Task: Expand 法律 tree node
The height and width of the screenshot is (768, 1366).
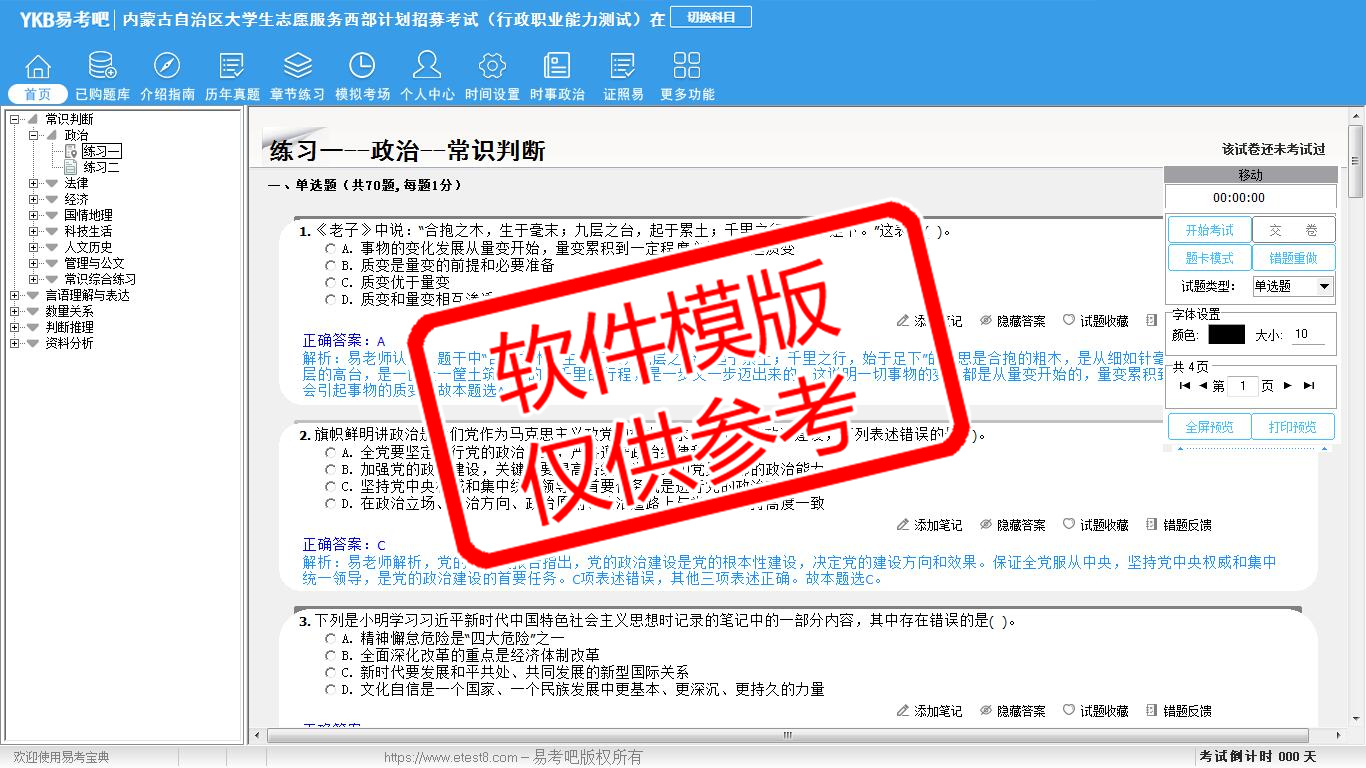Action: [x=33, y=184]
